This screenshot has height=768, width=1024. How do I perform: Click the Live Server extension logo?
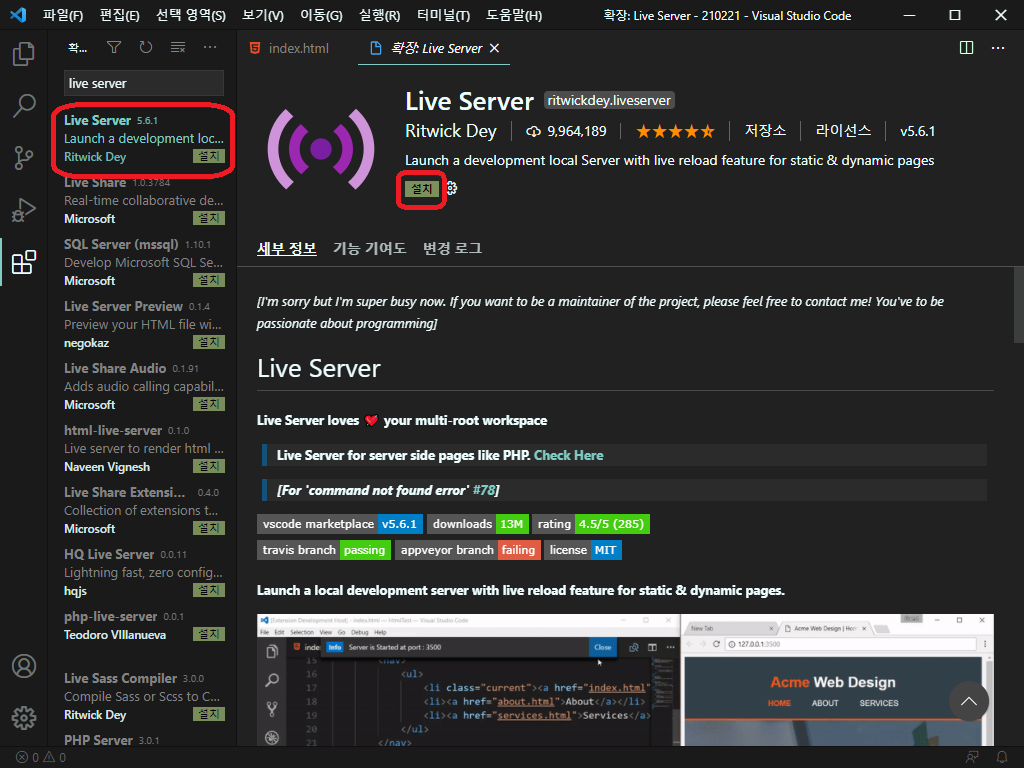321,149
